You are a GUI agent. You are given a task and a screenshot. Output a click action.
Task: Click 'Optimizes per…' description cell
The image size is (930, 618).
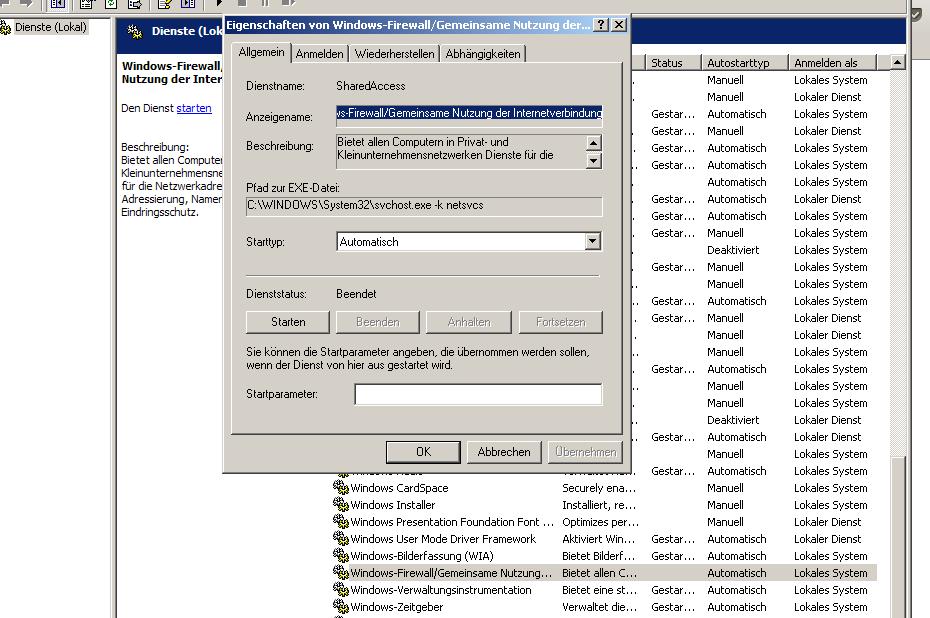click(600, 523)
